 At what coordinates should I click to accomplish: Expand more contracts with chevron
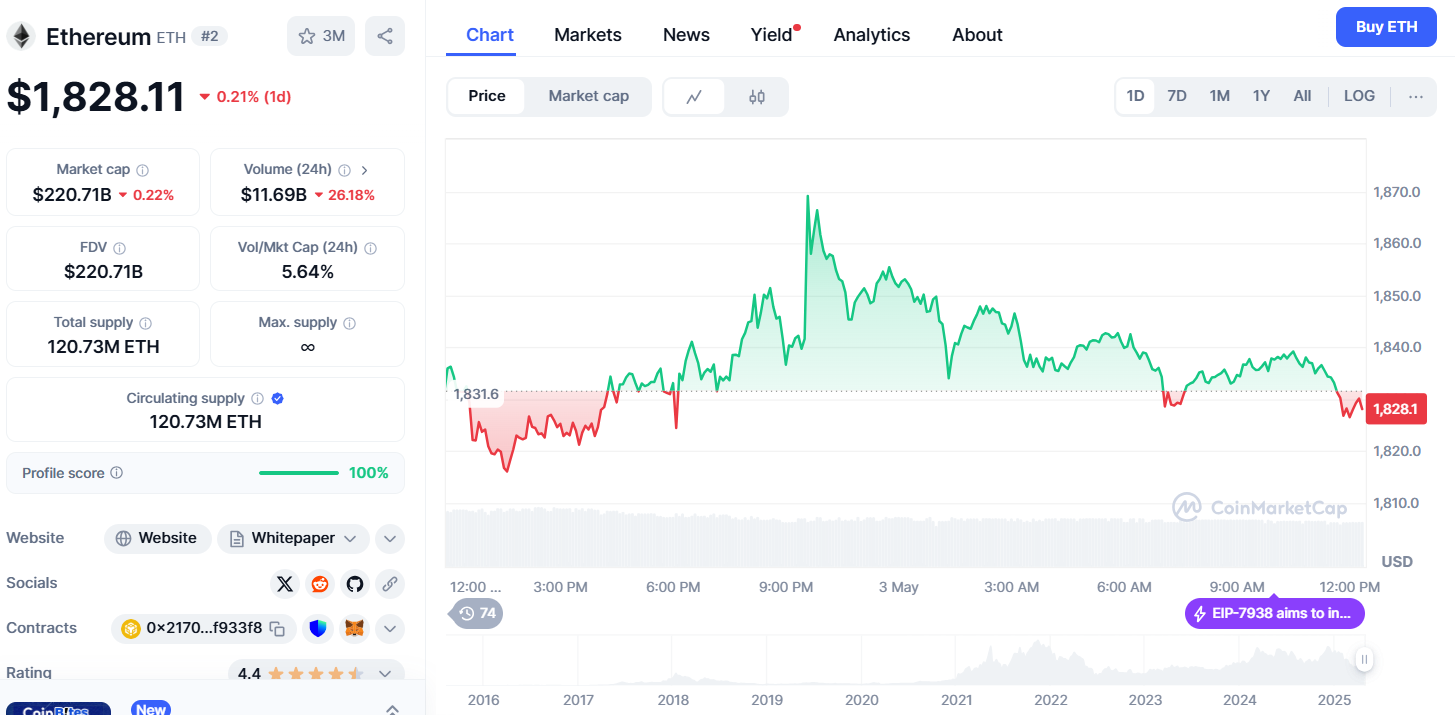click(x=390, y=629)
